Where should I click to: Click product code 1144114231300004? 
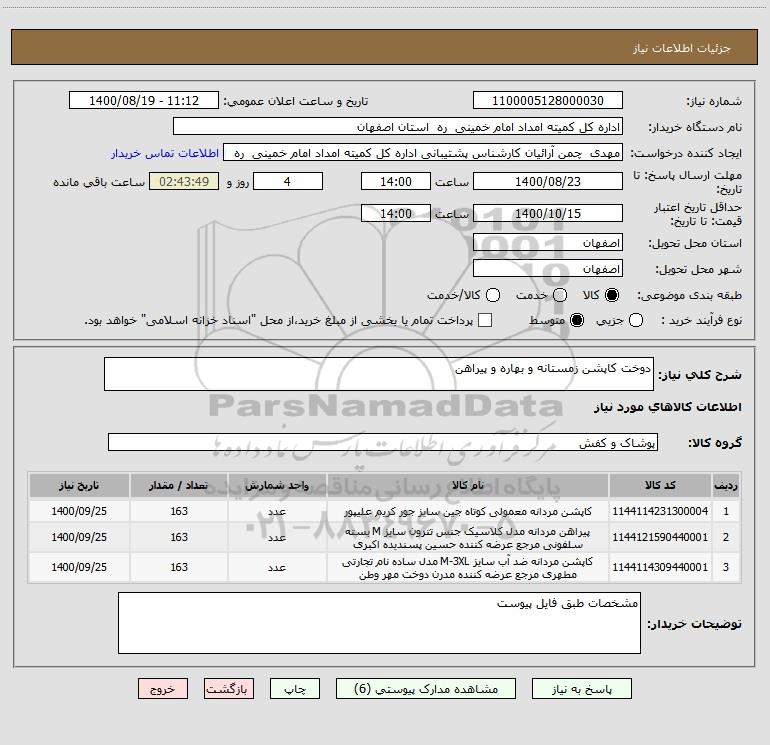[x=660, y=511]
